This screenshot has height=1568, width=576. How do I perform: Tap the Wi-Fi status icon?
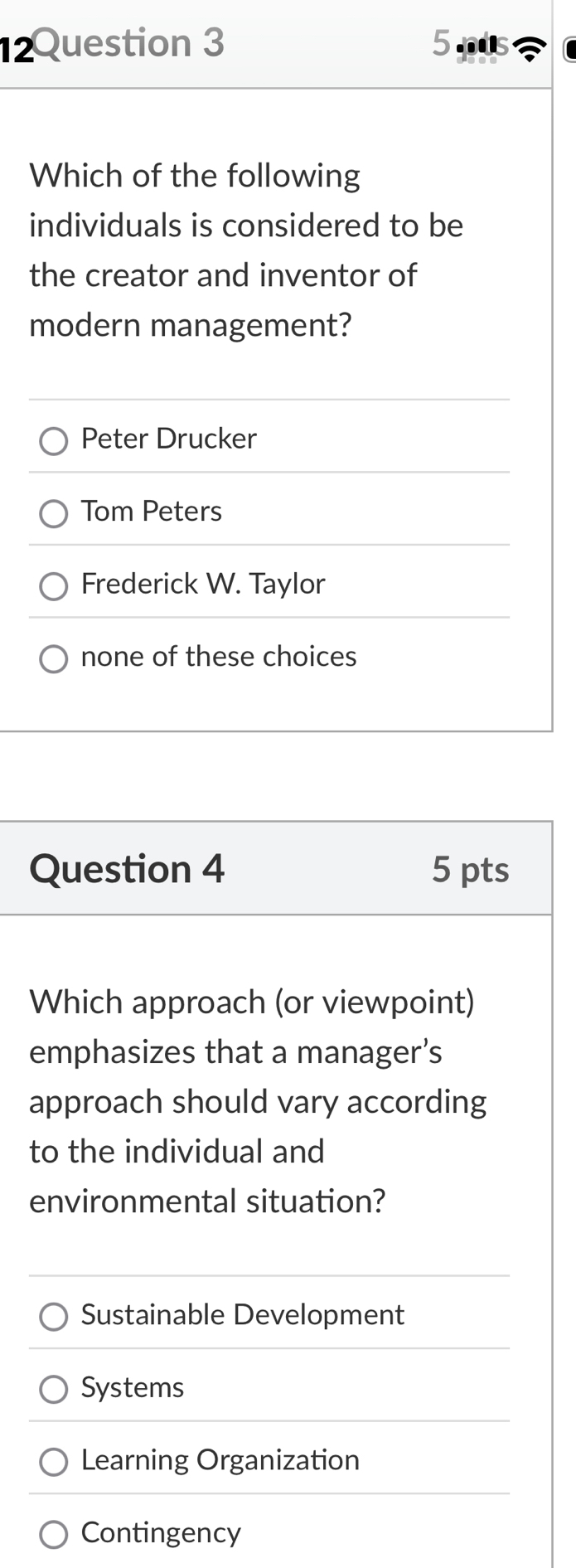tap(530, 48)
